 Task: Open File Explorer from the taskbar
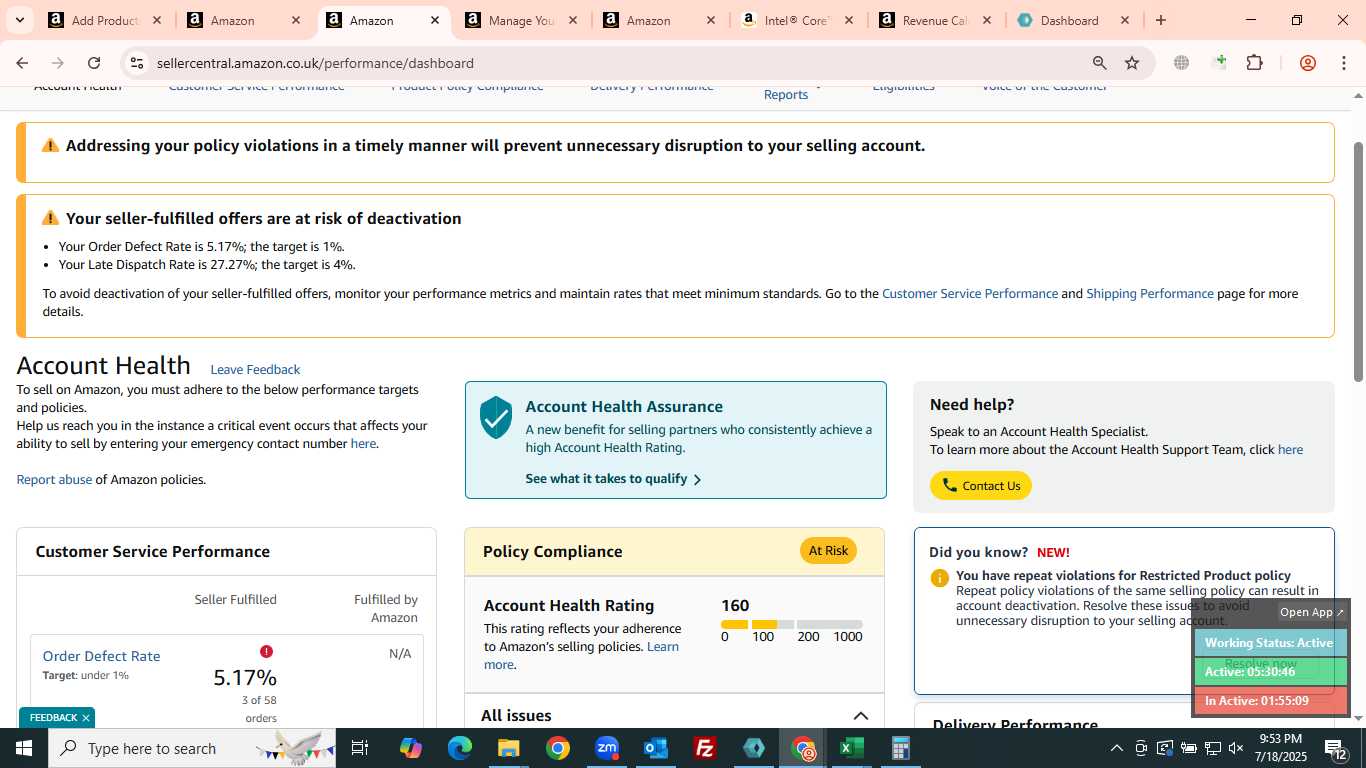pyautogui.click(x=508, y=748)
